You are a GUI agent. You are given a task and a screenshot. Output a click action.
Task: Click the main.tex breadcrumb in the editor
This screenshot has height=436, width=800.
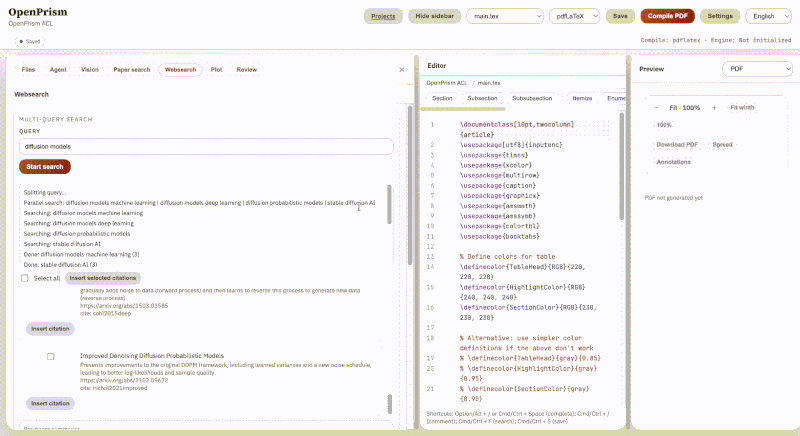[x=489, y=83]
